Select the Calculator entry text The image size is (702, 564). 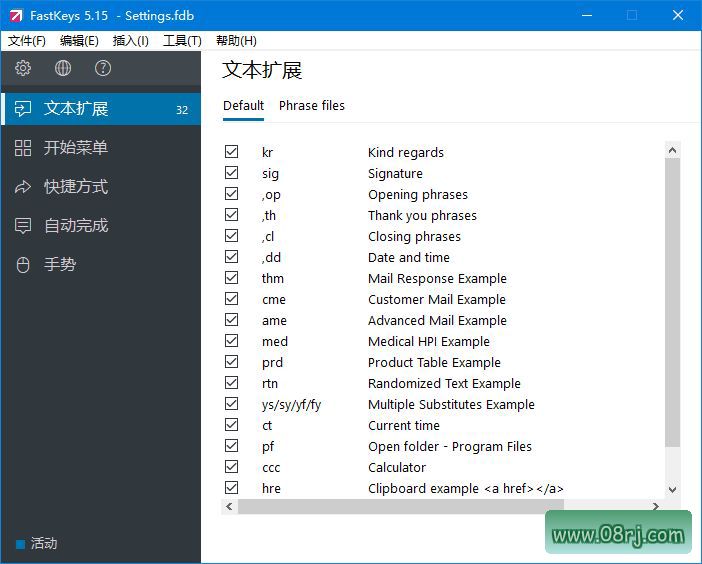[397, 468]
